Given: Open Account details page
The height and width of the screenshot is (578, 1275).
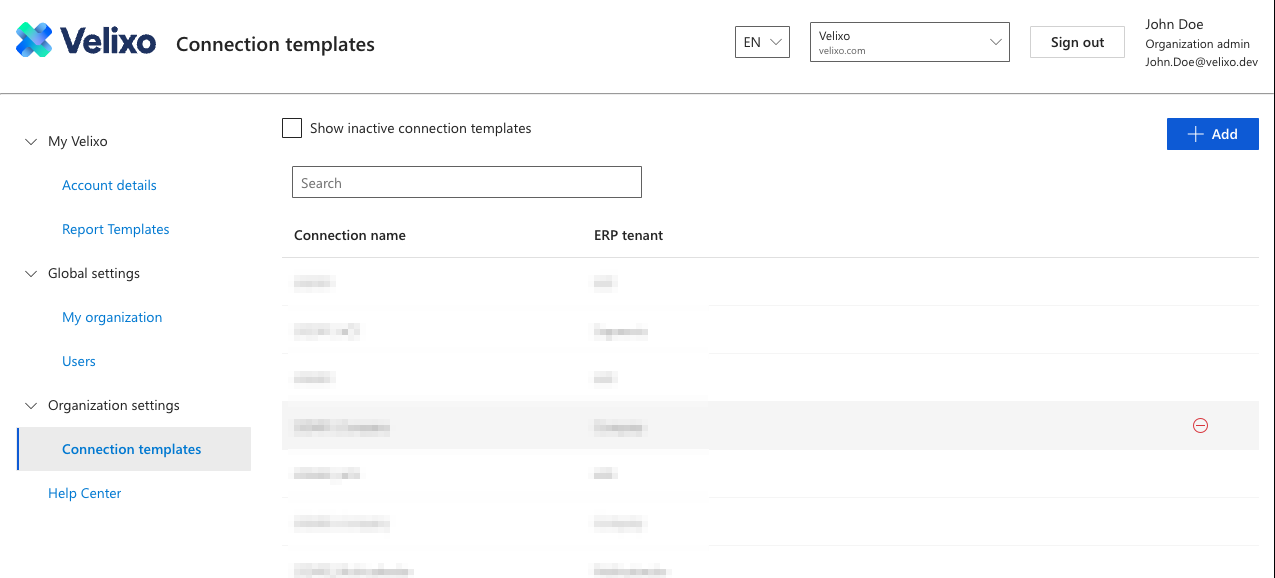Looking at the screenshot, I should (109, 185).
